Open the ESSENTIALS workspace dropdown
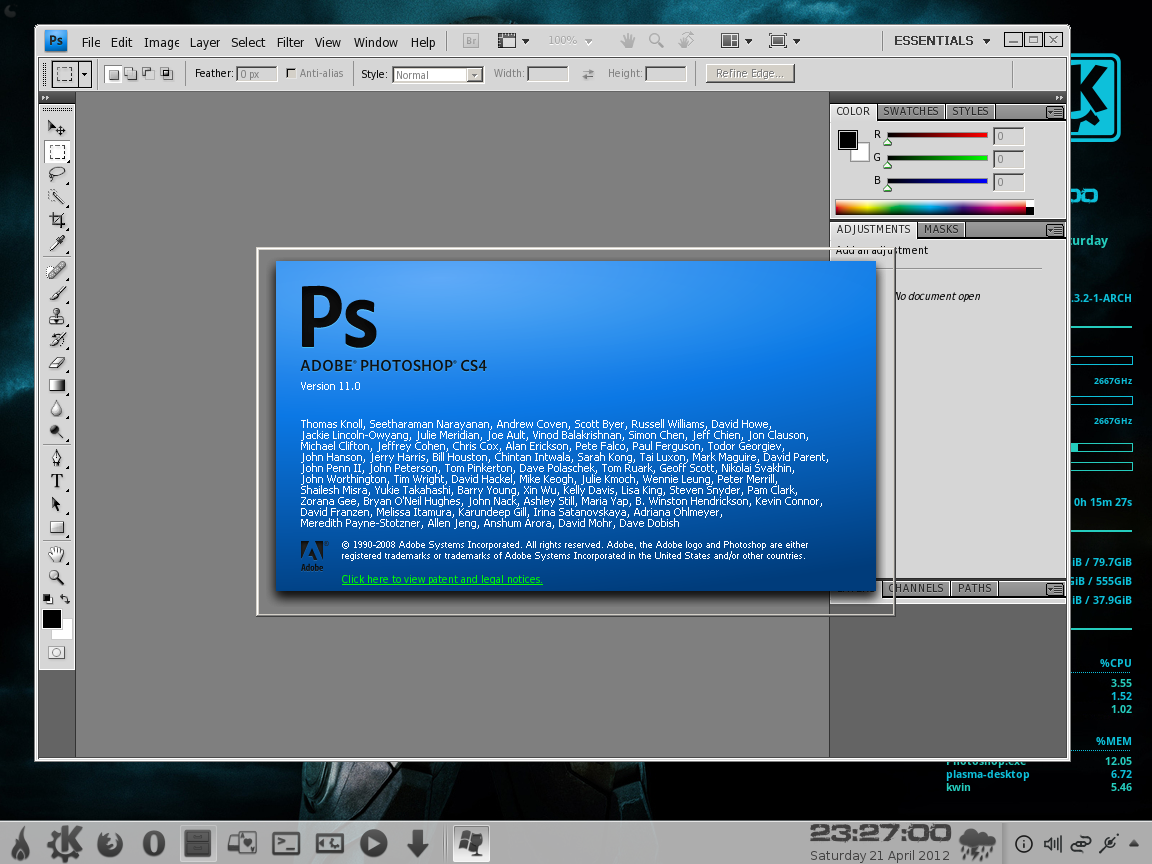Image resolution: width=1152 pixels, height=864 pixels. (942, 41)
